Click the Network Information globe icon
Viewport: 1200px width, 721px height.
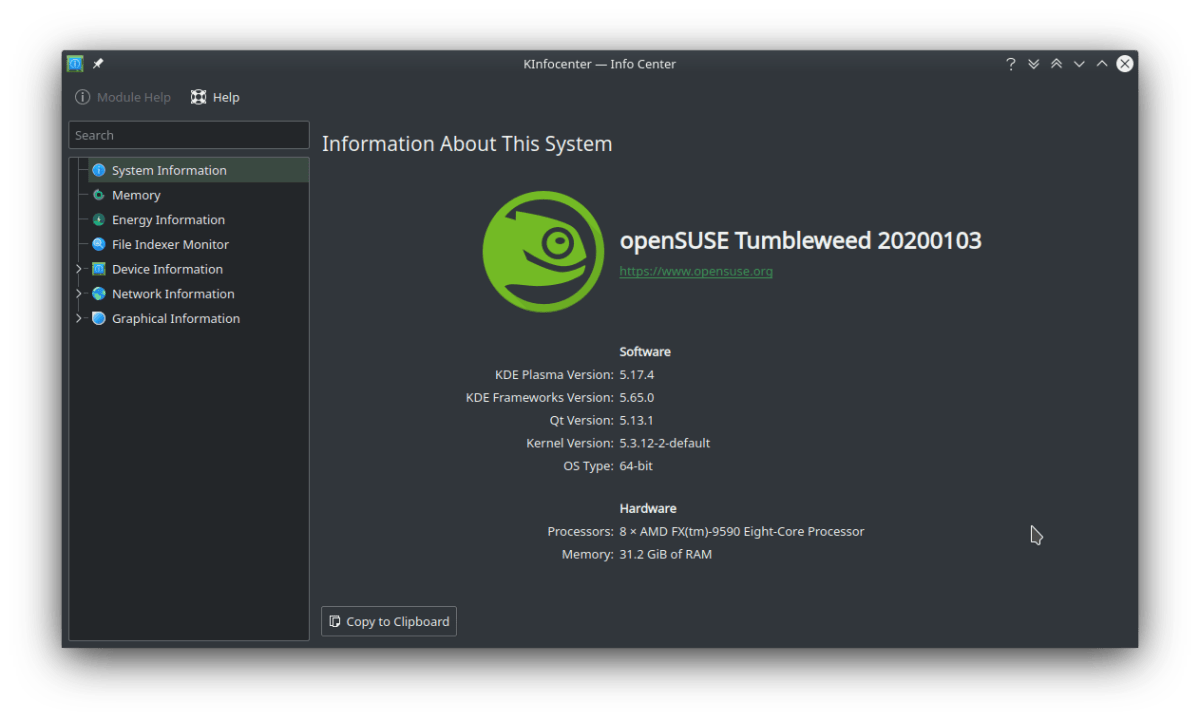point(99,294)
